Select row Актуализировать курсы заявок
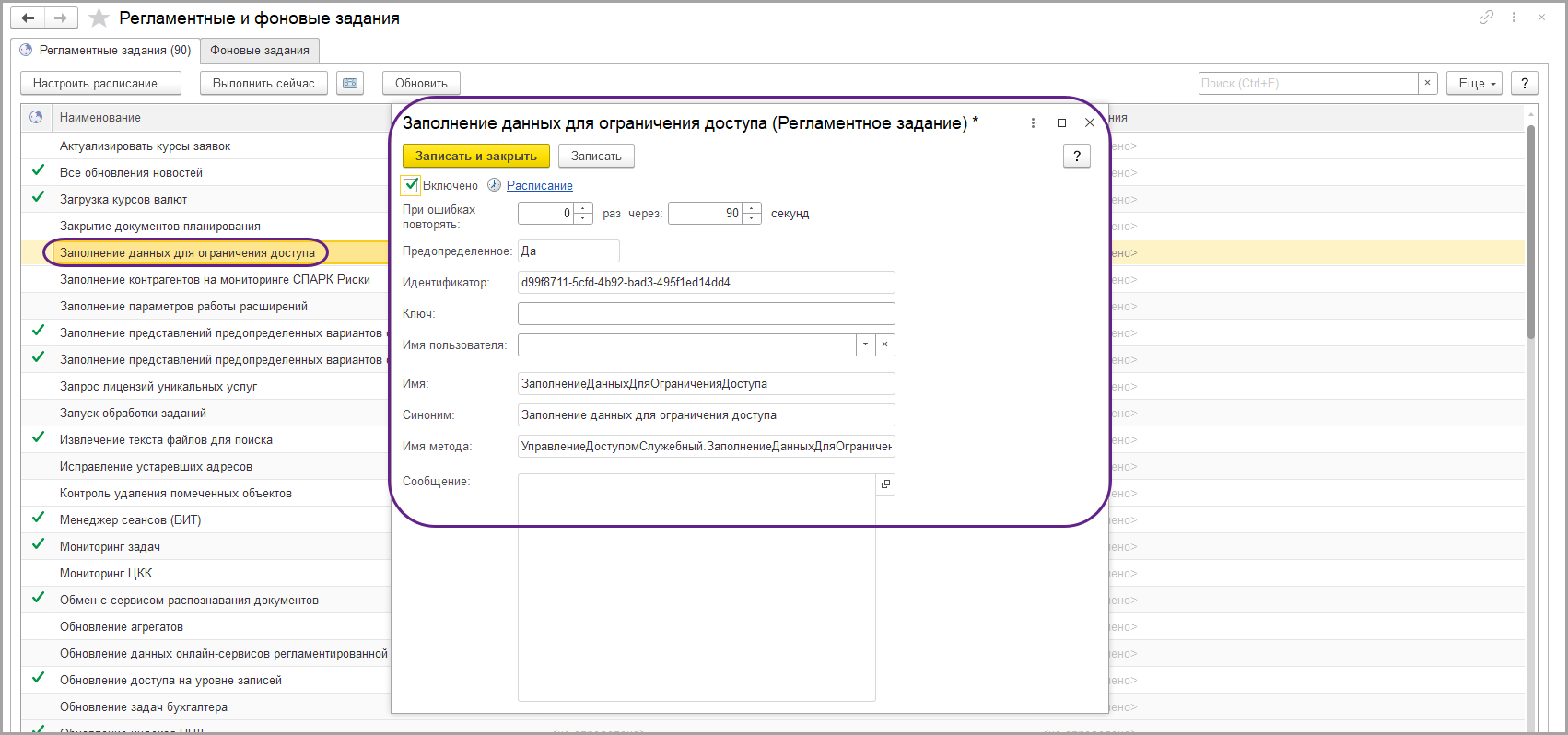The image size is (1568, 735). [x=146, y=146]
